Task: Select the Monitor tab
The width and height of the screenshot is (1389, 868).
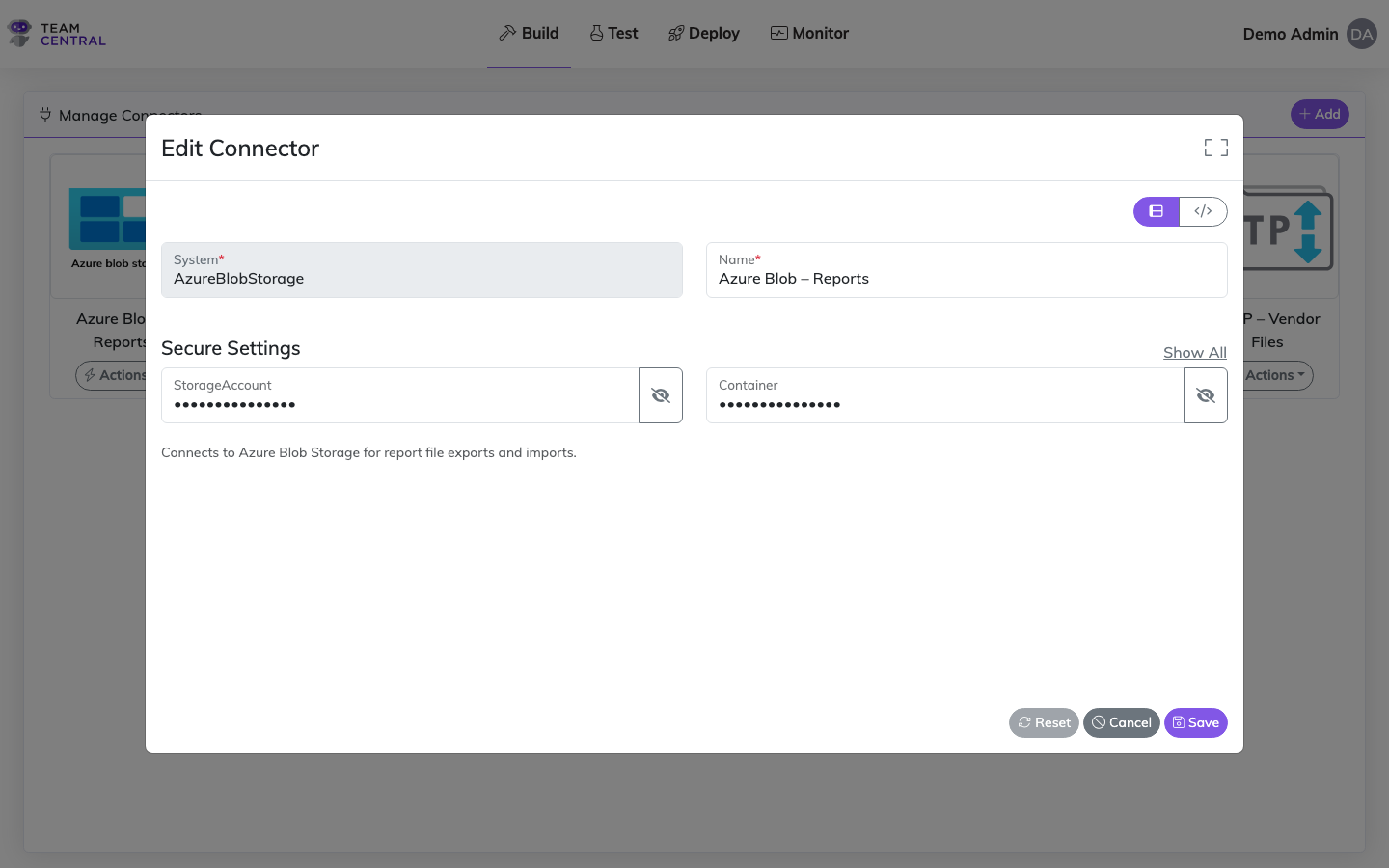Action: 809,32
